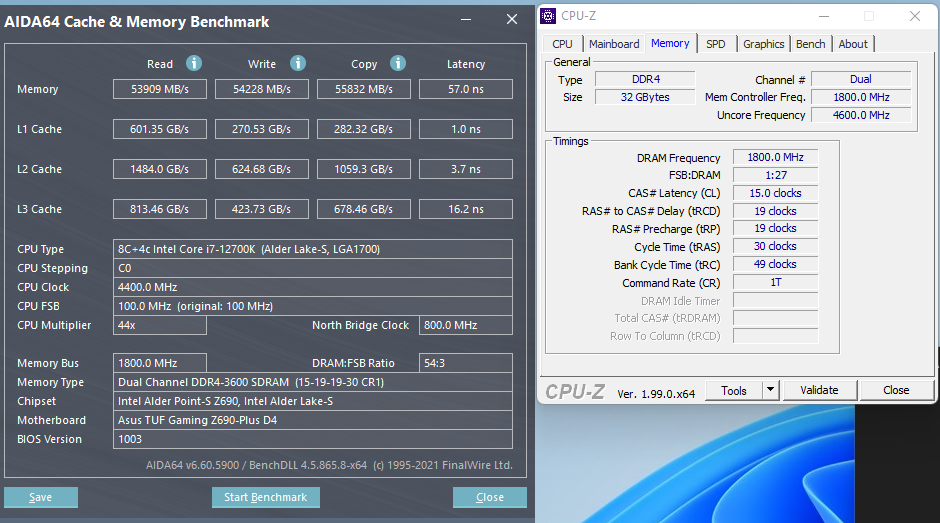Click the Memory Type field DDR4-3600 SDRAM
This screenshot has height=523, width=940.
point(313,382)
